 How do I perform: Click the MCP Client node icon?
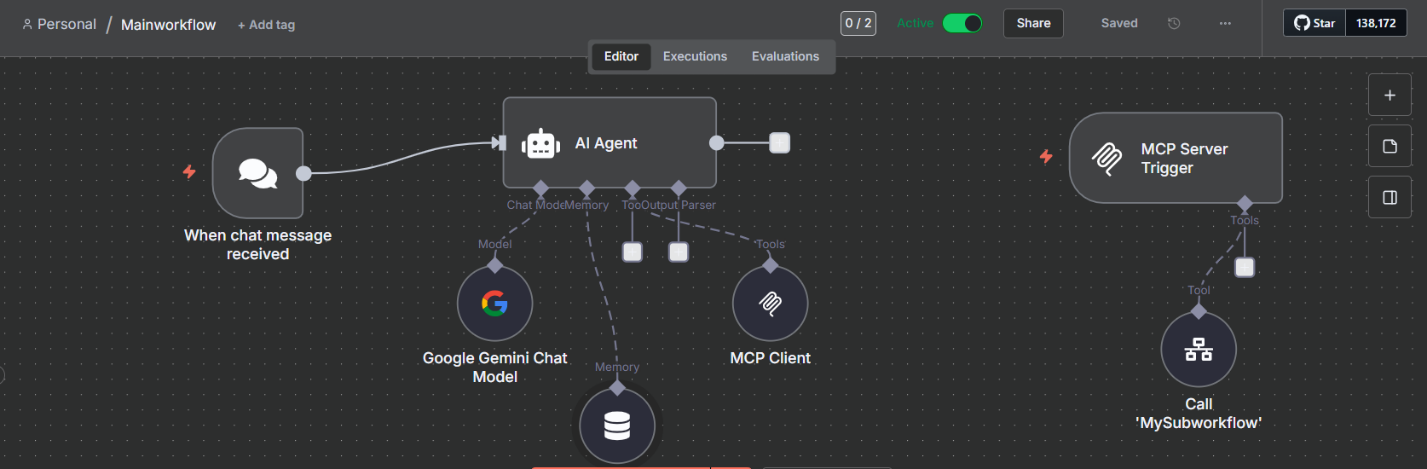pos(769,303)
